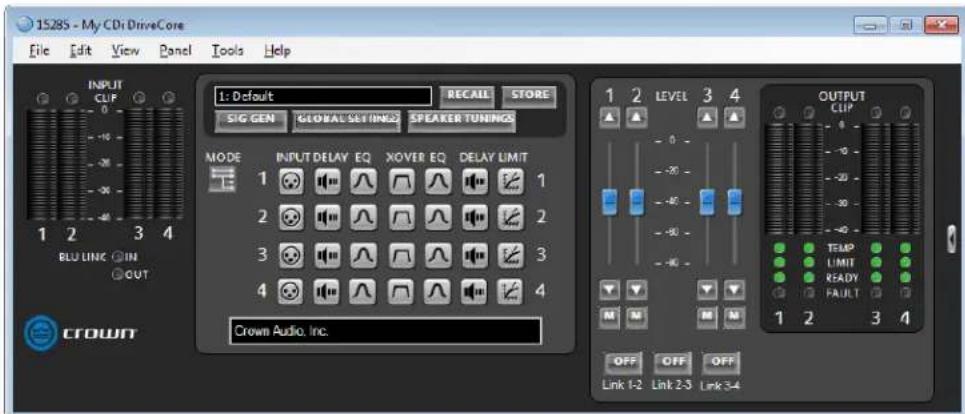
Task: Toggle Link 2-3 OFF button
Action: point(672,364)
